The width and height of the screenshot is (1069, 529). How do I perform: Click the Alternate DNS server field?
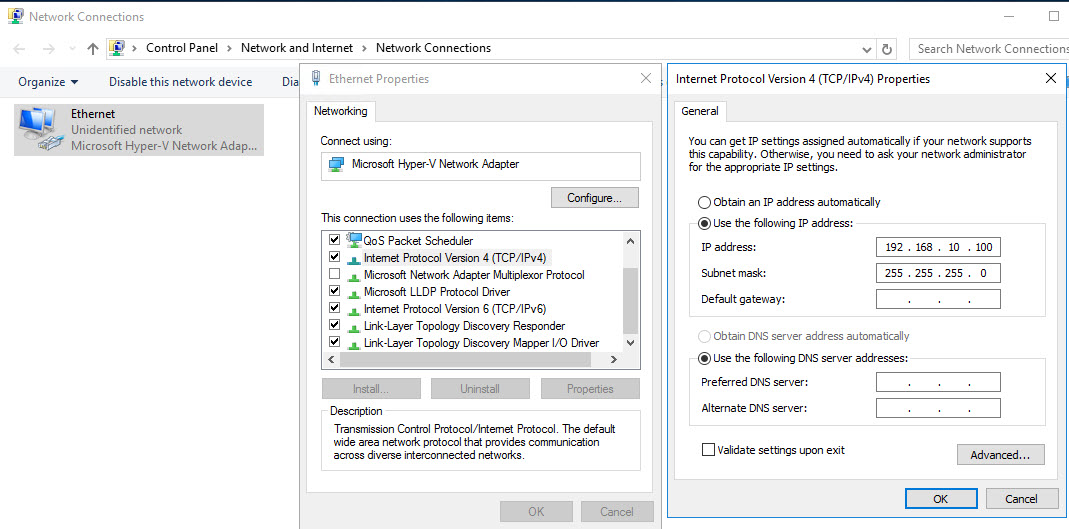(x=938, y=408)
